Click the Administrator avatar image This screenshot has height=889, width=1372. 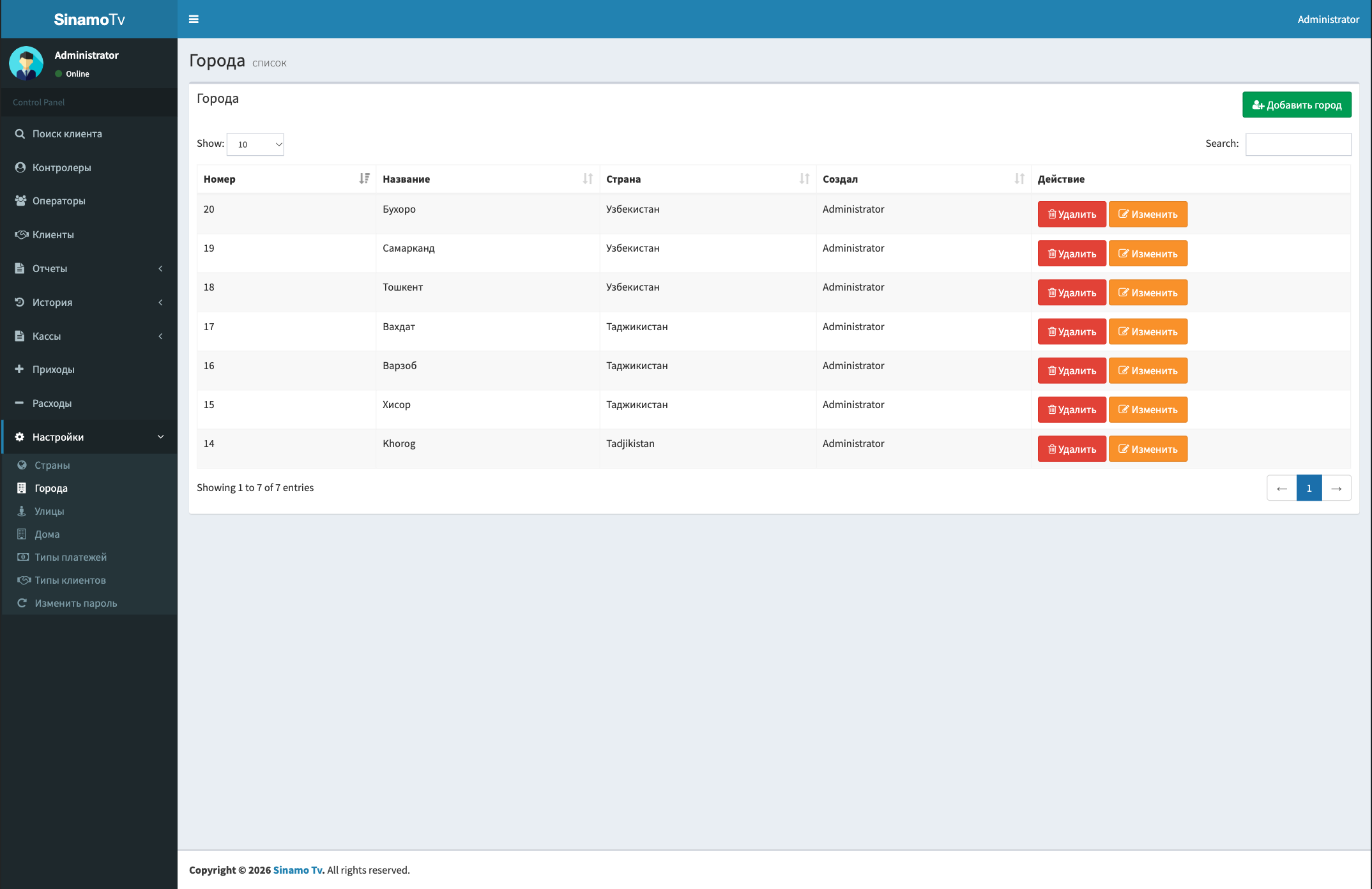[x=26, y=63]
